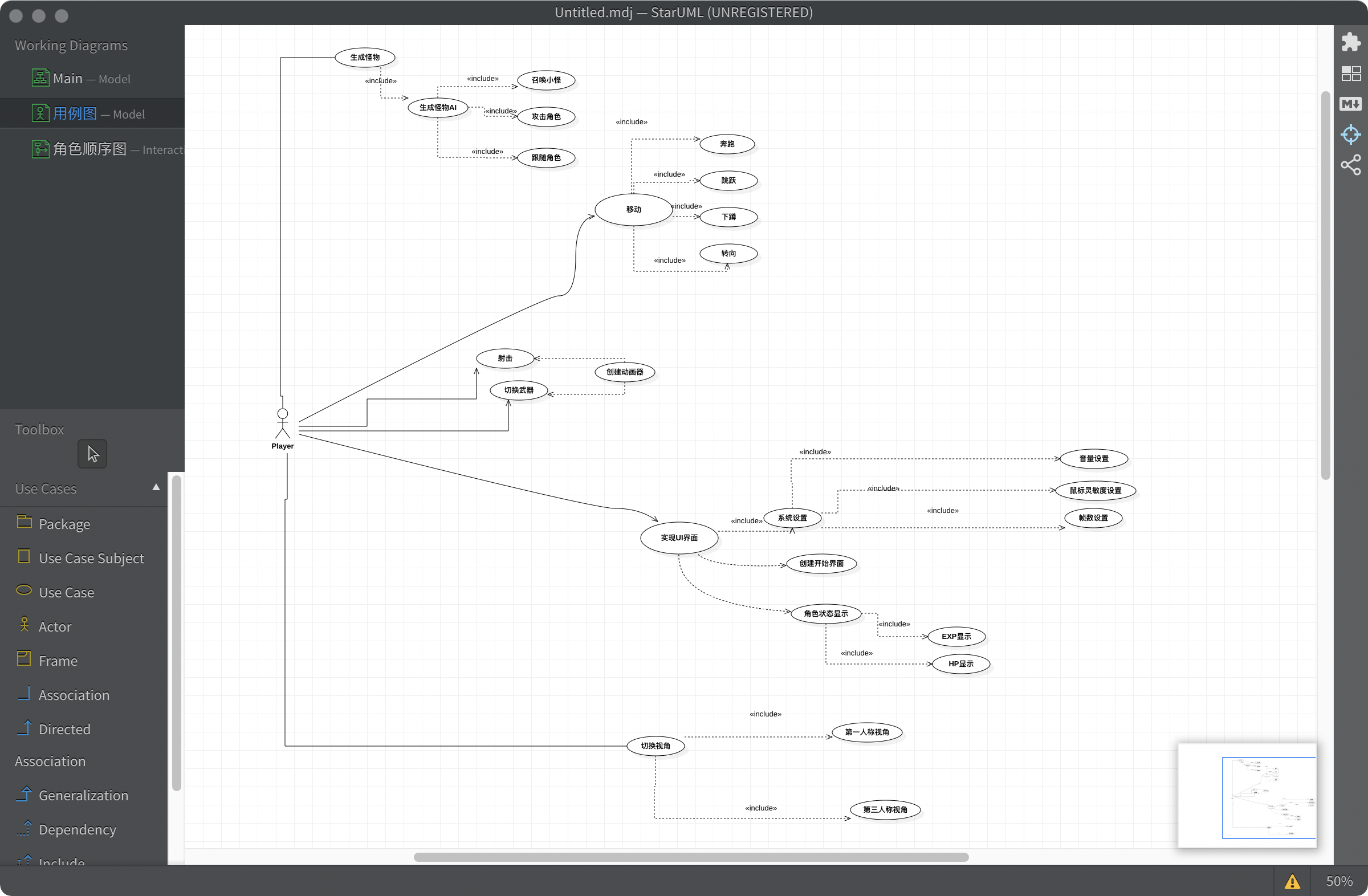This screenshot has height=896, width=1368.
Task: Select the Use Case ellipse tool
Action: pyautogui.click(x=66, y=592)
